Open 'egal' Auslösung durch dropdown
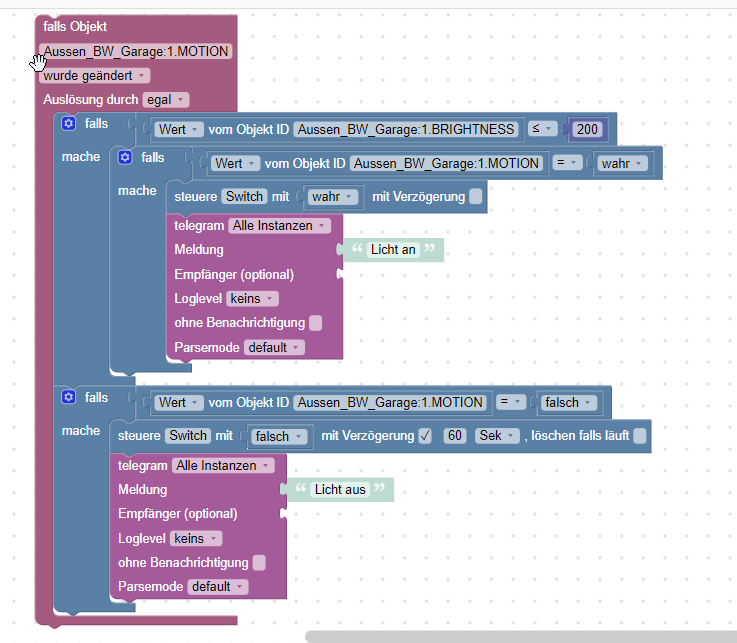 [166, 100]
